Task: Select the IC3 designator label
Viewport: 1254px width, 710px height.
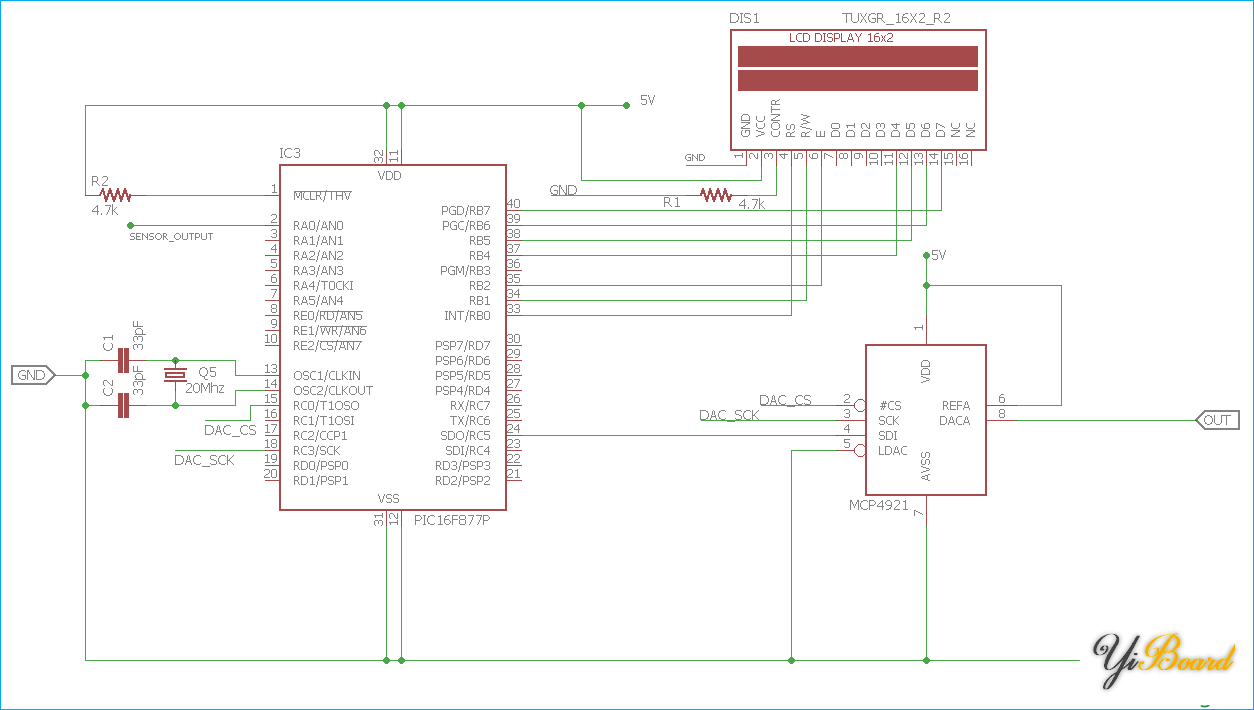Action: point(290,153)
